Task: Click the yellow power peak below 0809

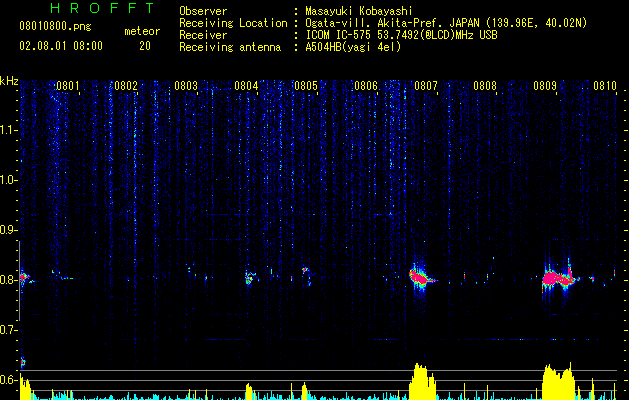Action: [558, 381]
